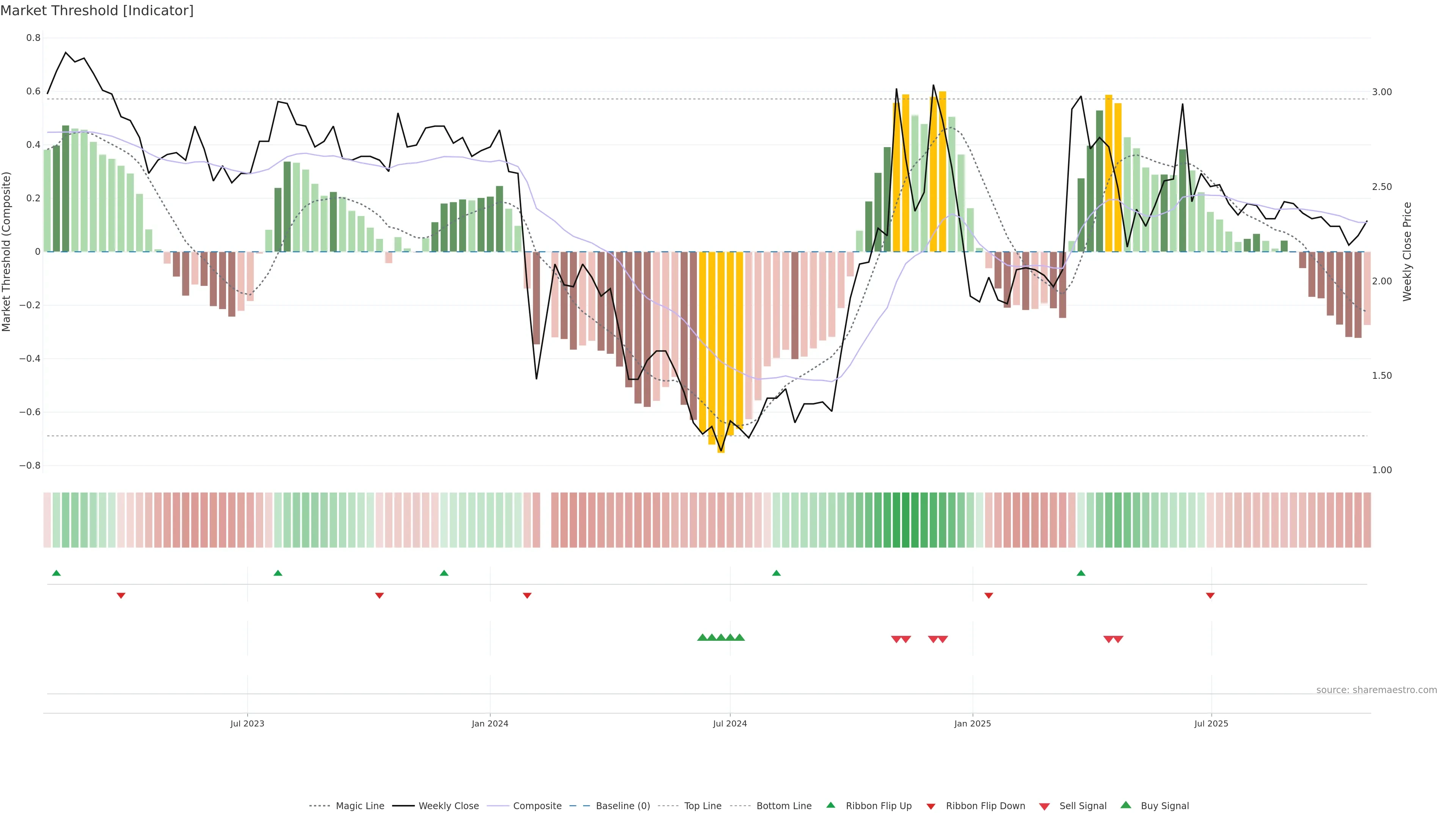Click the Ribbon Flip Up legend triangle
This screenshot has width=1456, height=819.
coord(830,805)
